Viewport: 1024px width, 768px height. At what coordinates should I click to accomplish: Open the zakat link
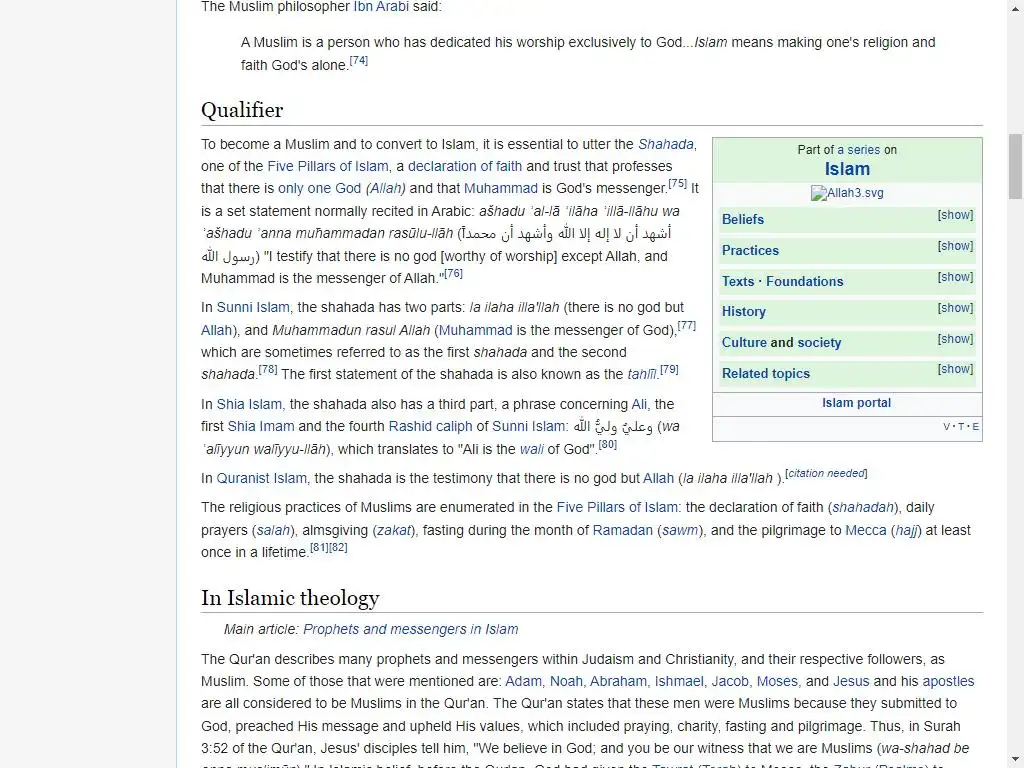[x=394, y=531]
